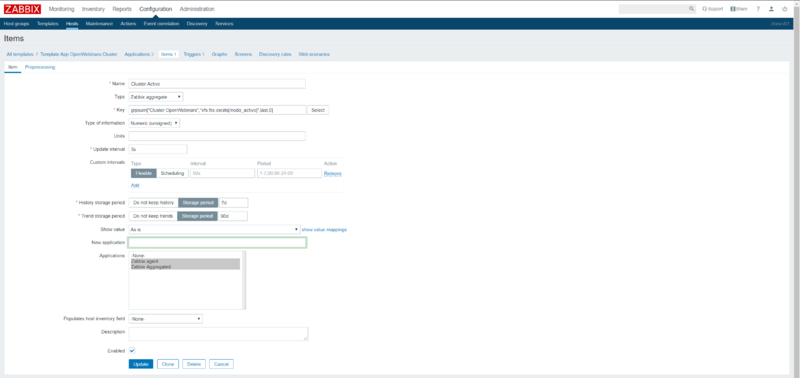Open the user profile icon

coord(771,9)
